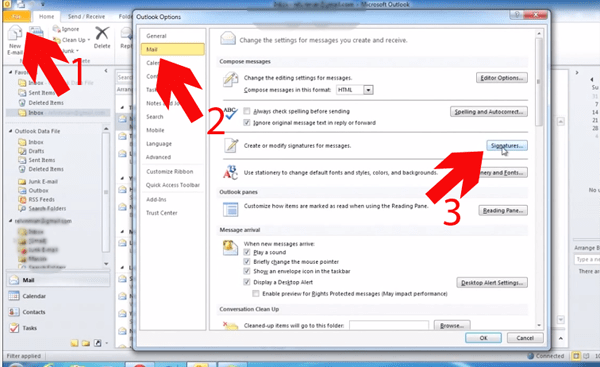
Task: Toggle Display a Desktop Alert checkbox
Action: (x=247, y=282)
